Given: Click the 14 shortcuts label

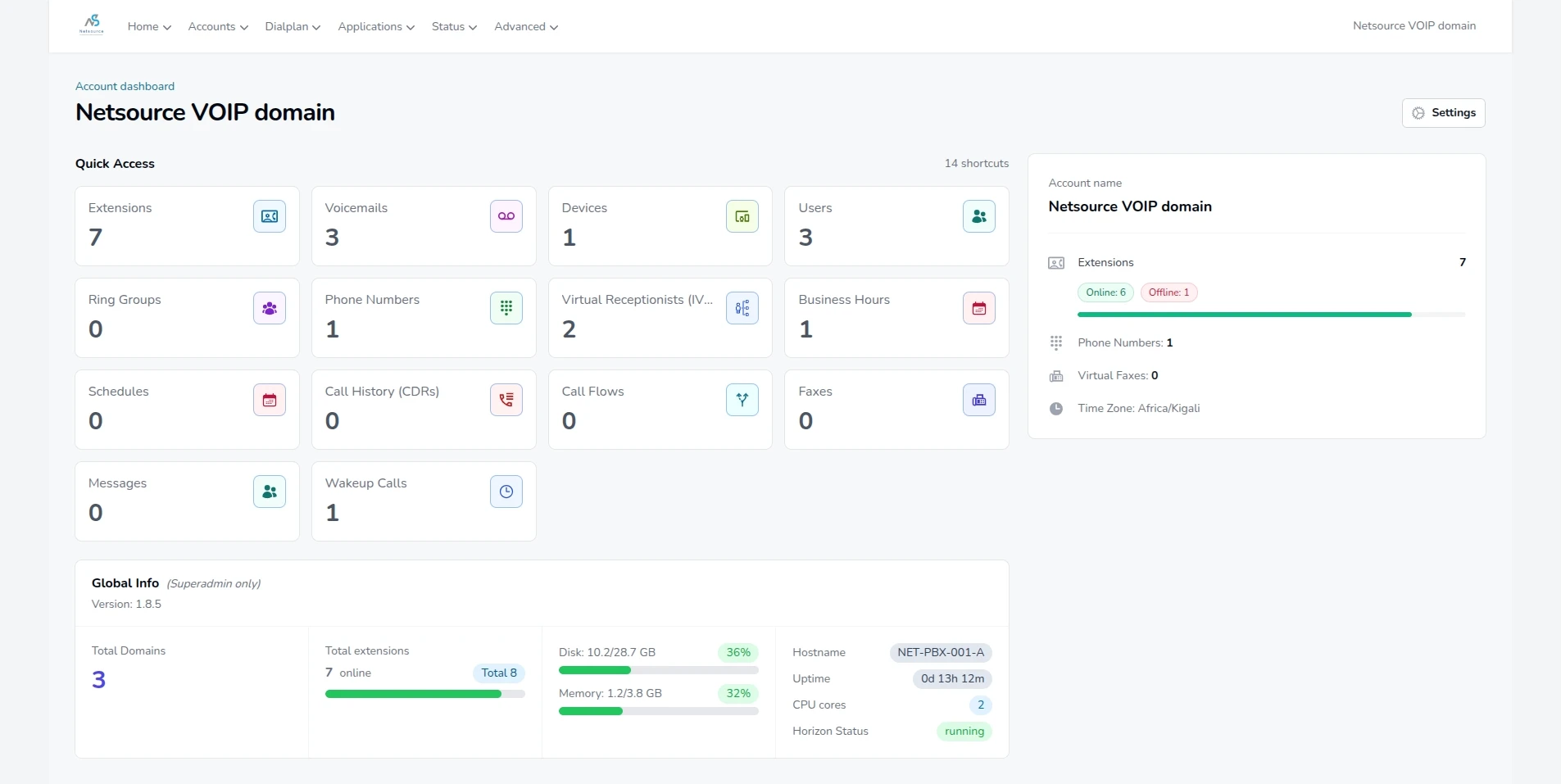Looking at the screenshot, I should [977, 163].
